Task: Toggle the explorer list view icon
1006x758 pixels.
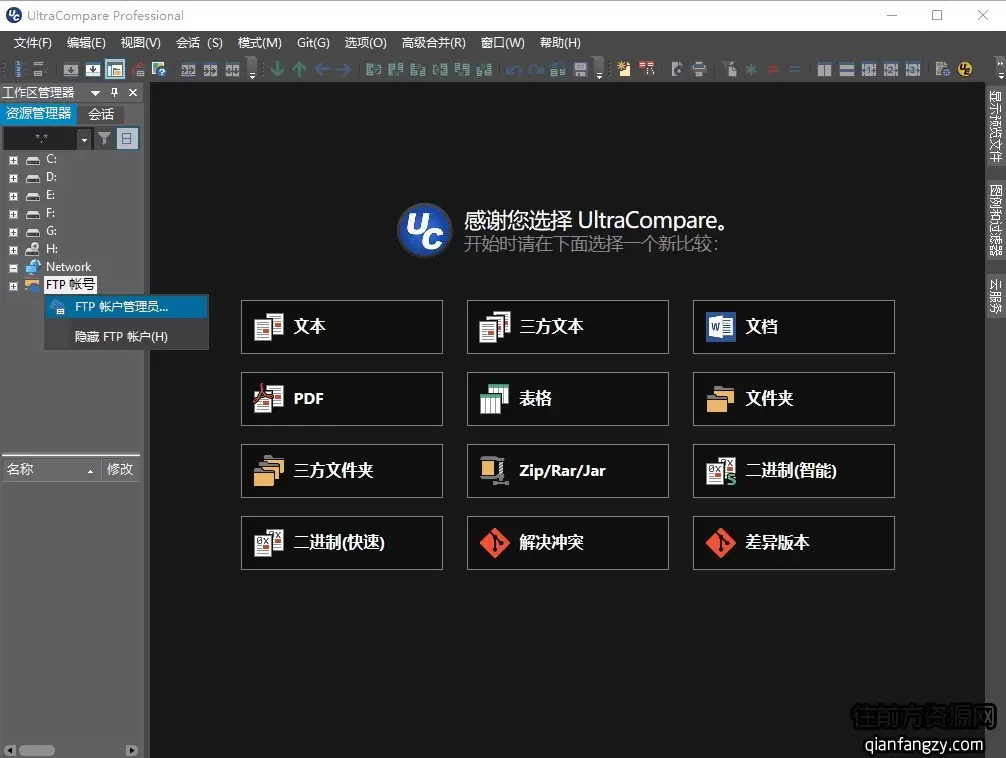Action: click(127, 138)
